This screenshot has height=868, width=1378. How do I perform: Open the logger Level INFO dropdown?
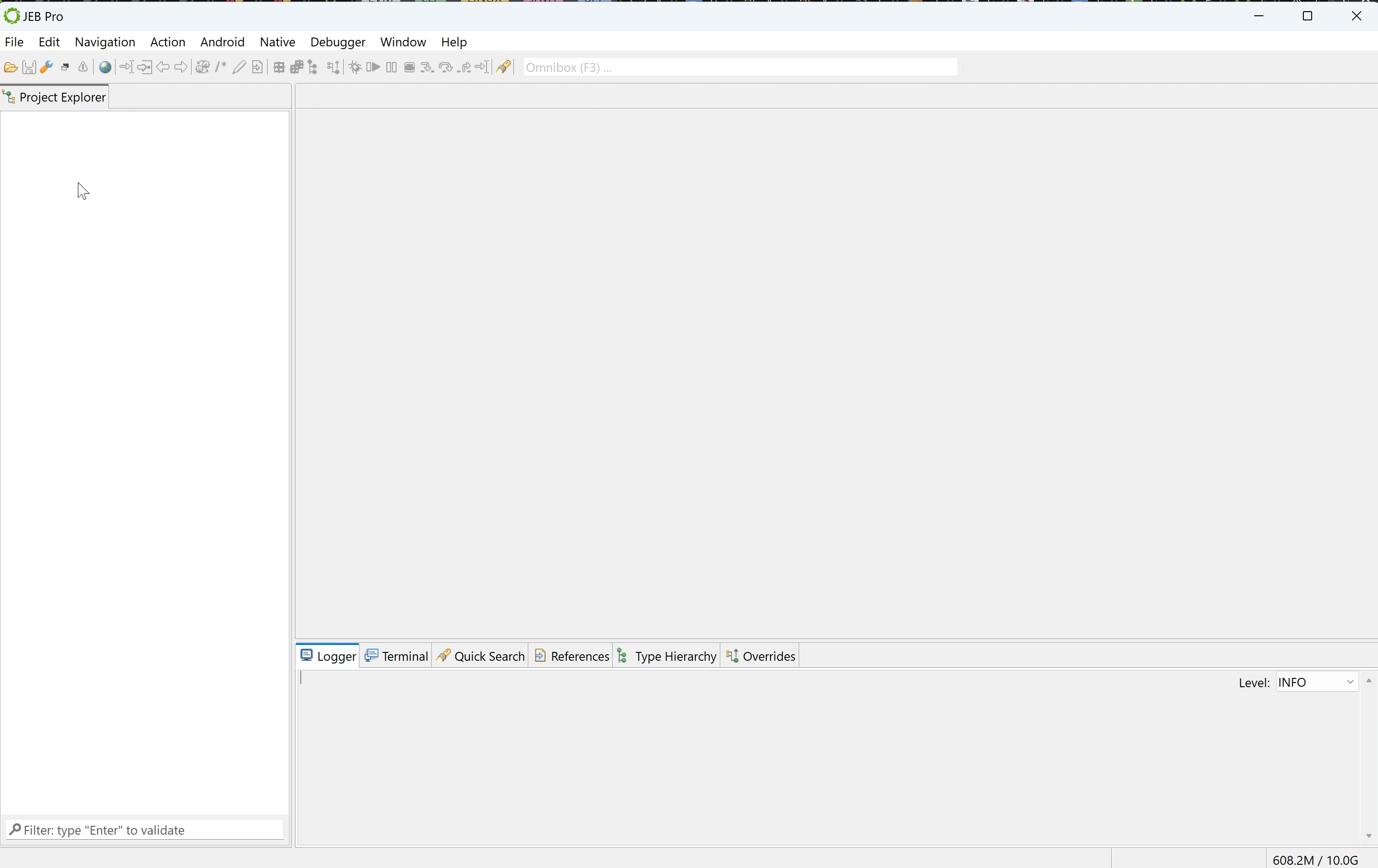[1317, 683]
